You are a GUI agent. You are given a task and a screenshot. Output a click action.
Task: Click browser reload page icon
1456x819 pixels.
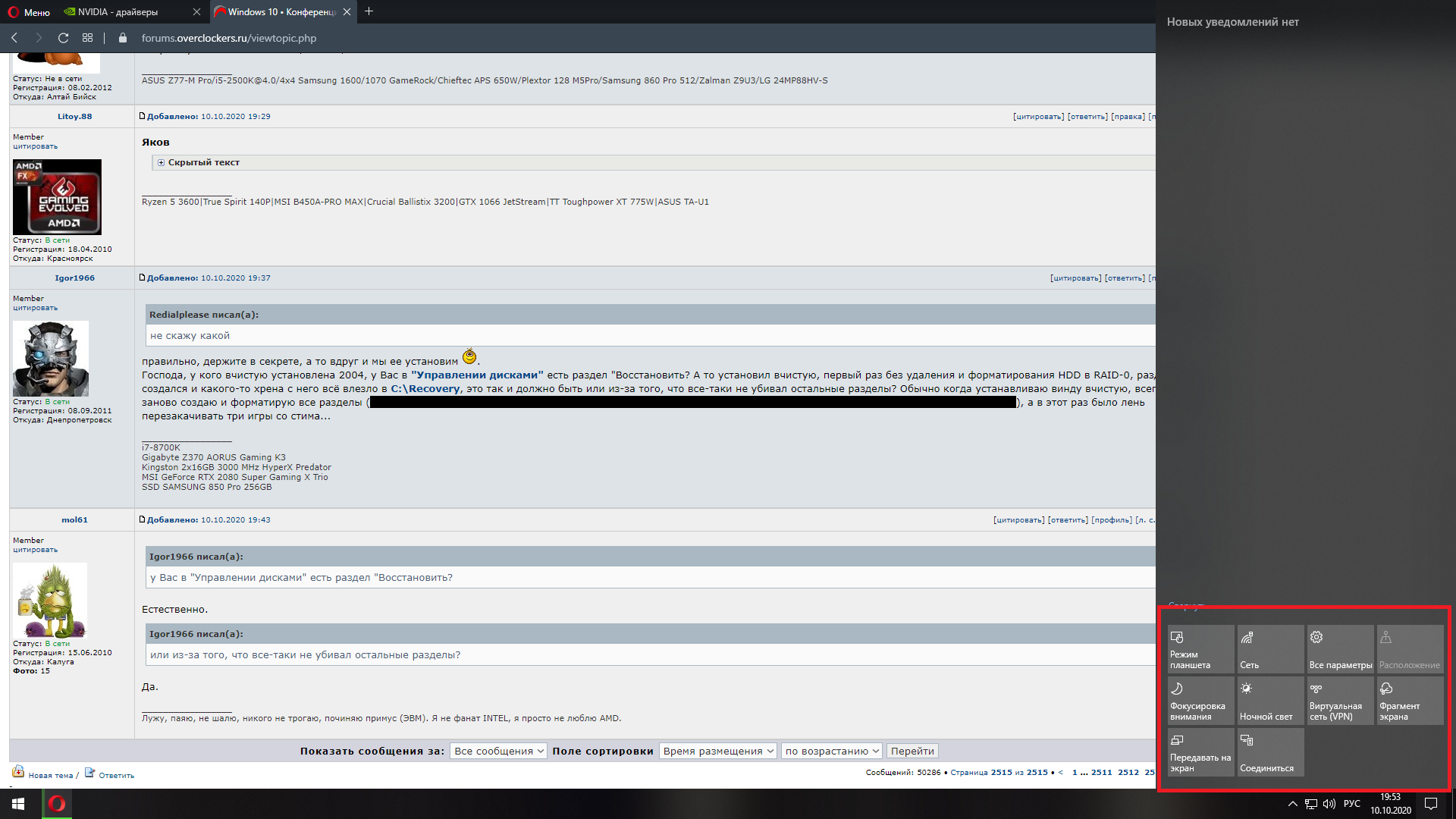(64, 38)
